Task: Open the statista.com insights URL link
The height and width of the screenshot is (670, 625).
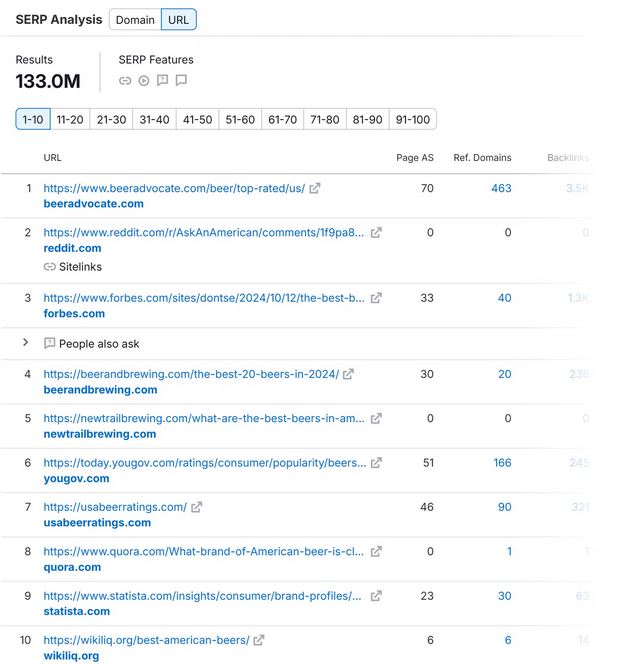Action: 202,596
